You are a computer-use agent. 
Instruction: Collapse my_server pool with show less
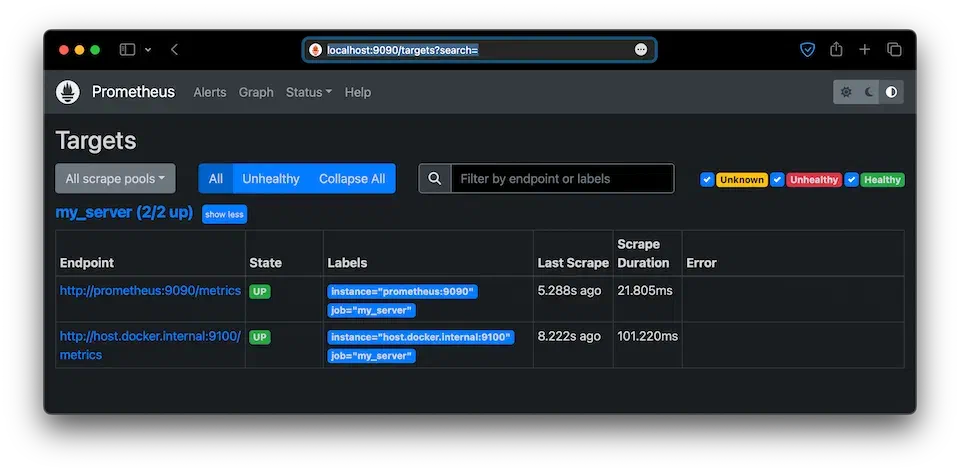click(x=224, y=214)
